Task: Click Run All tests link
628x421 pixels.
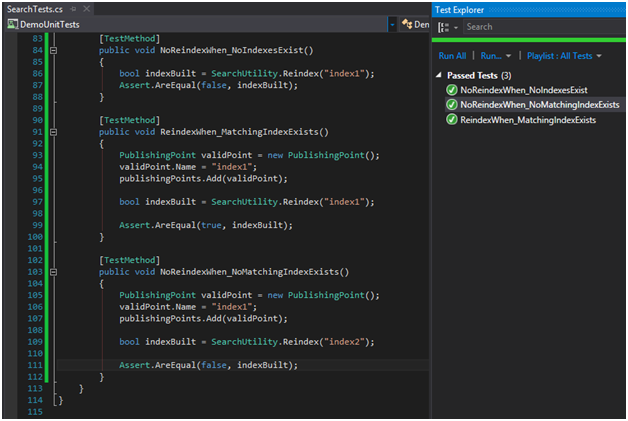Action: (x=452, y=56)
